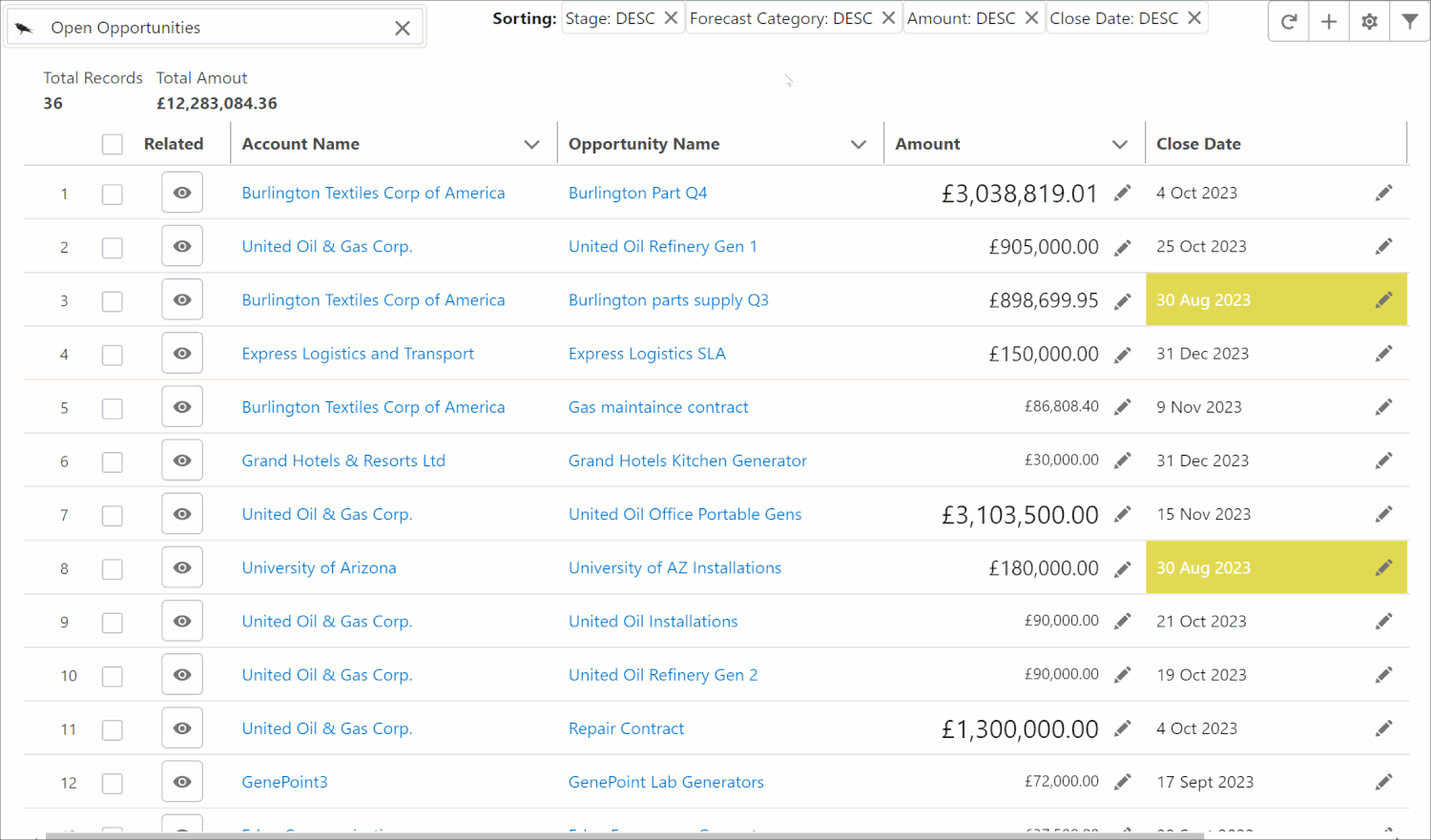The height and width of the screenshot is (840, 1431).
Task: Edit close date of Repair Contract row
Action: click(1383, 728)
